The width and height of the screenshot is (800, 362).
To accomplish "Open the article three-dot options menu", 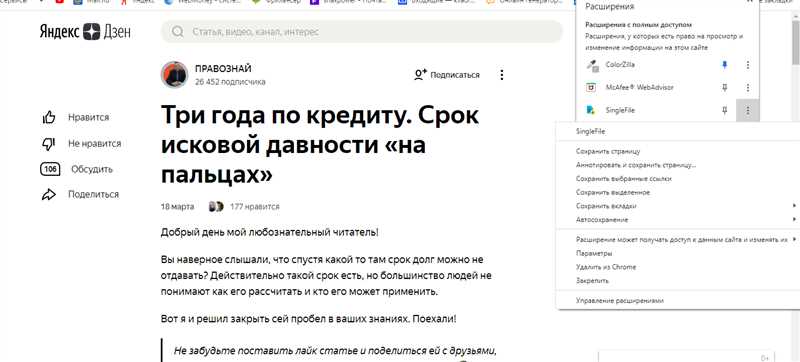I will point(502,75).
